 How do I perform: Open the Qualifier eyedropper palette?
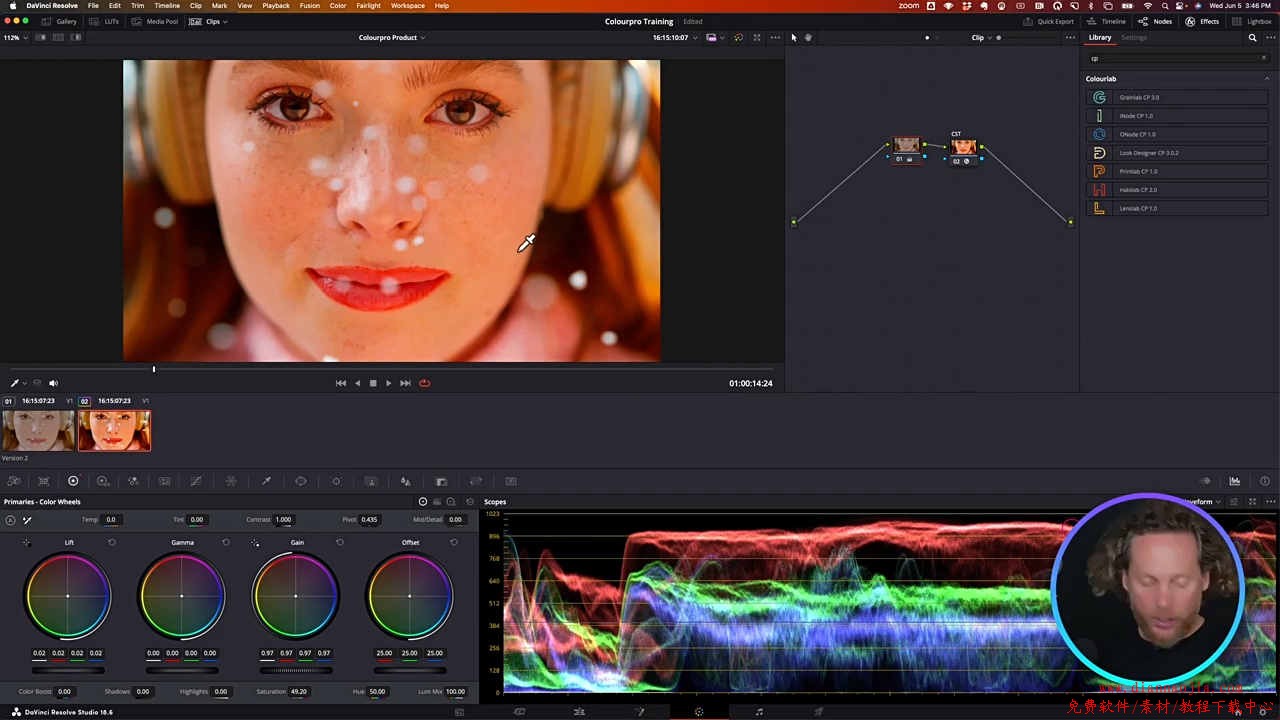click(x=266, y=481)
